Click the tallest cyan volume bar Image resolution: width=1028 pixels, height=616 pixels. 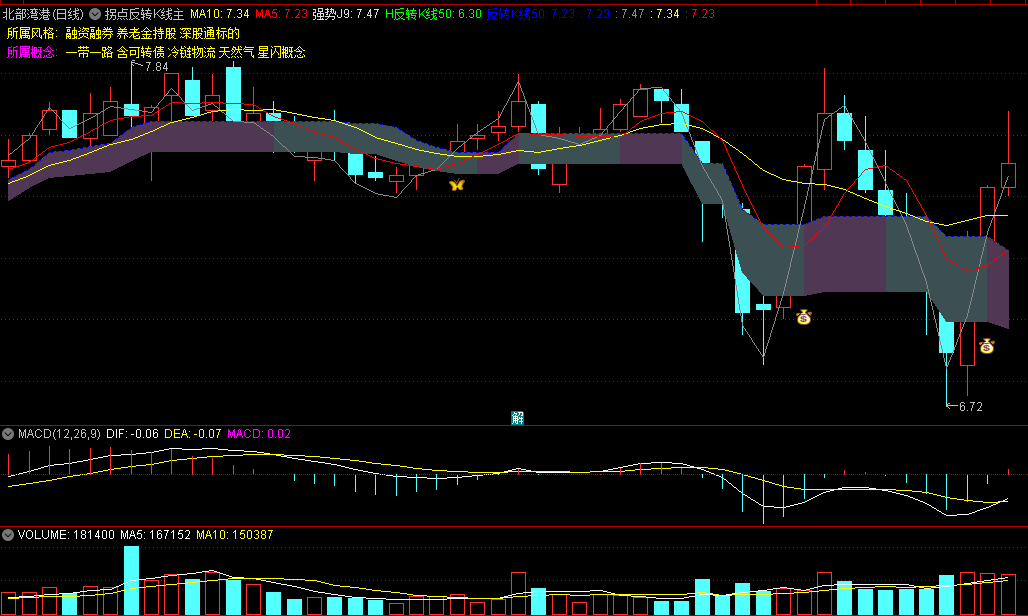131,581
